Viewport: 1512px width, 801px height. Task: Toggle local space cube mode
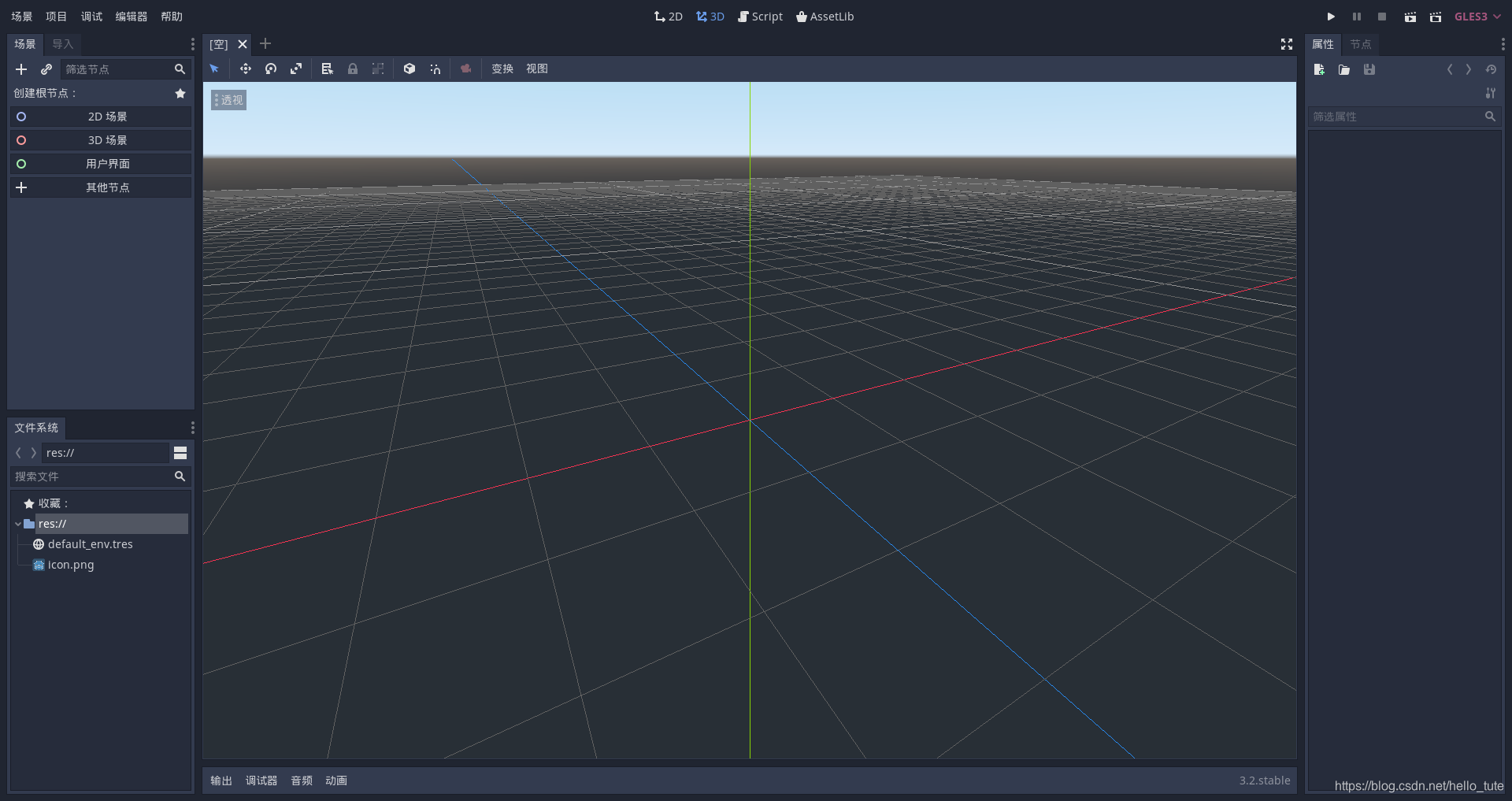409,69
